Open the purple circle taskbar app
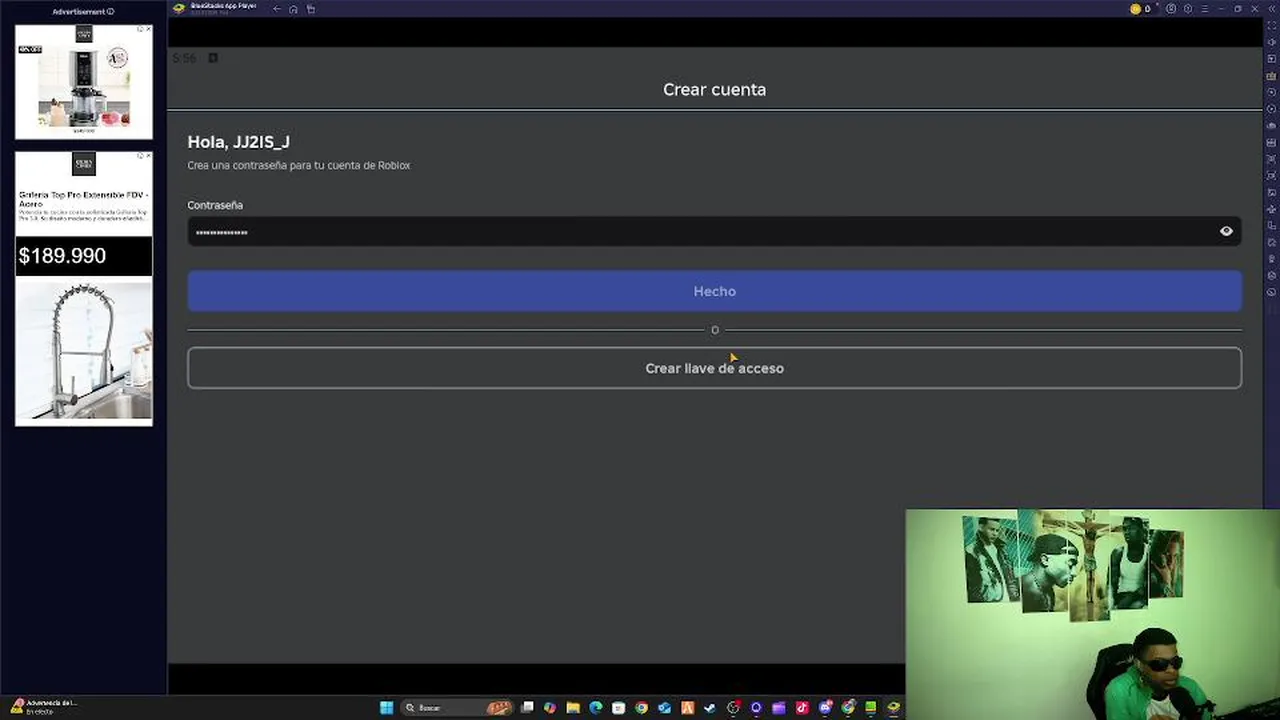Image resolution: width=1280 pixels, height=720 pixels. click(756, 708)
